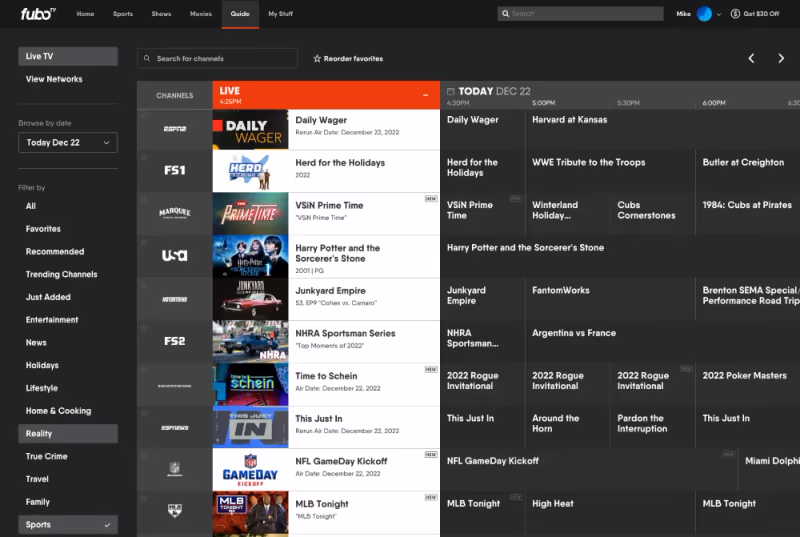Select the ESPNews channel logo
Screen dimensions: 800x537
(x=174, y=427)
